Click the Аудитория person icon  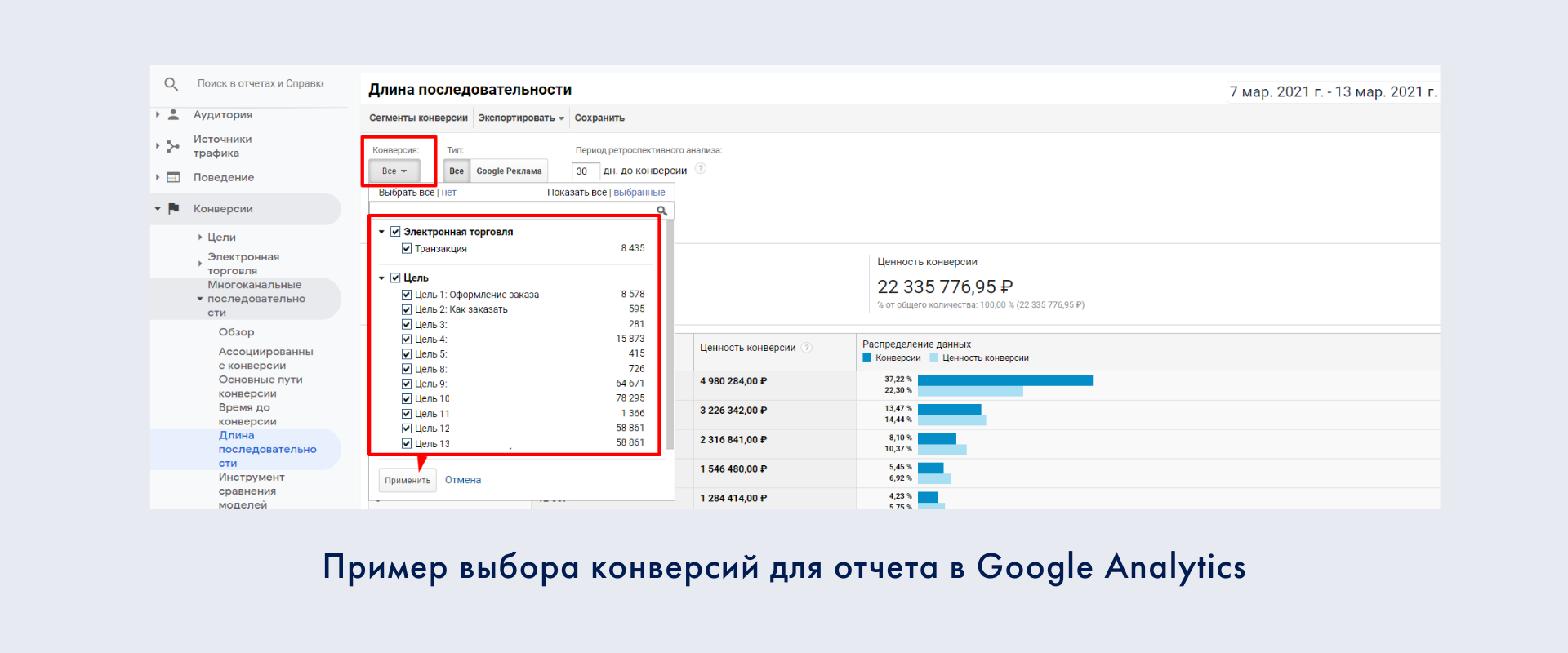(x=173, y=115)
